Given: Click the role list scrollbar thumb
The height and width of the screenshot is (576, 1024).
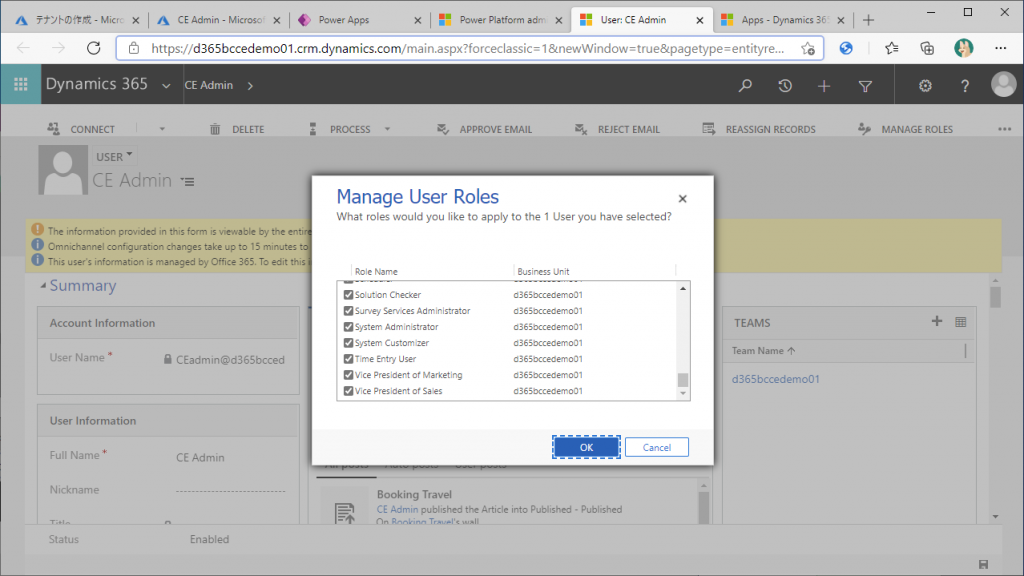Looking at the screenshot, I should tap(682, 379).
